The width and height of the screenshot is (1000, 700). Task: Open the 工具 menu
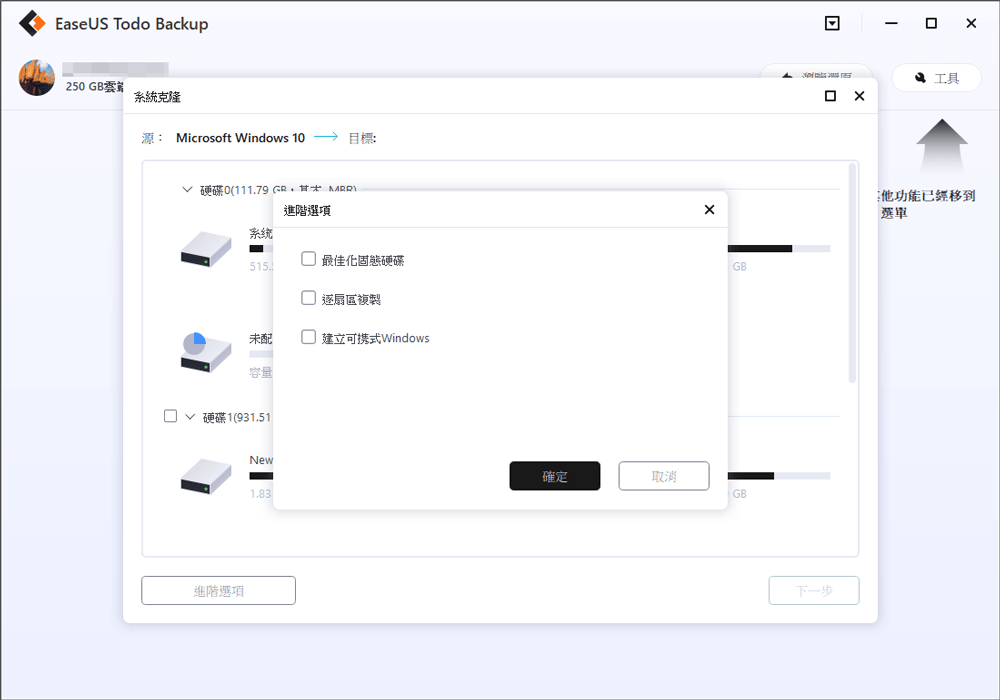point(936,76)
